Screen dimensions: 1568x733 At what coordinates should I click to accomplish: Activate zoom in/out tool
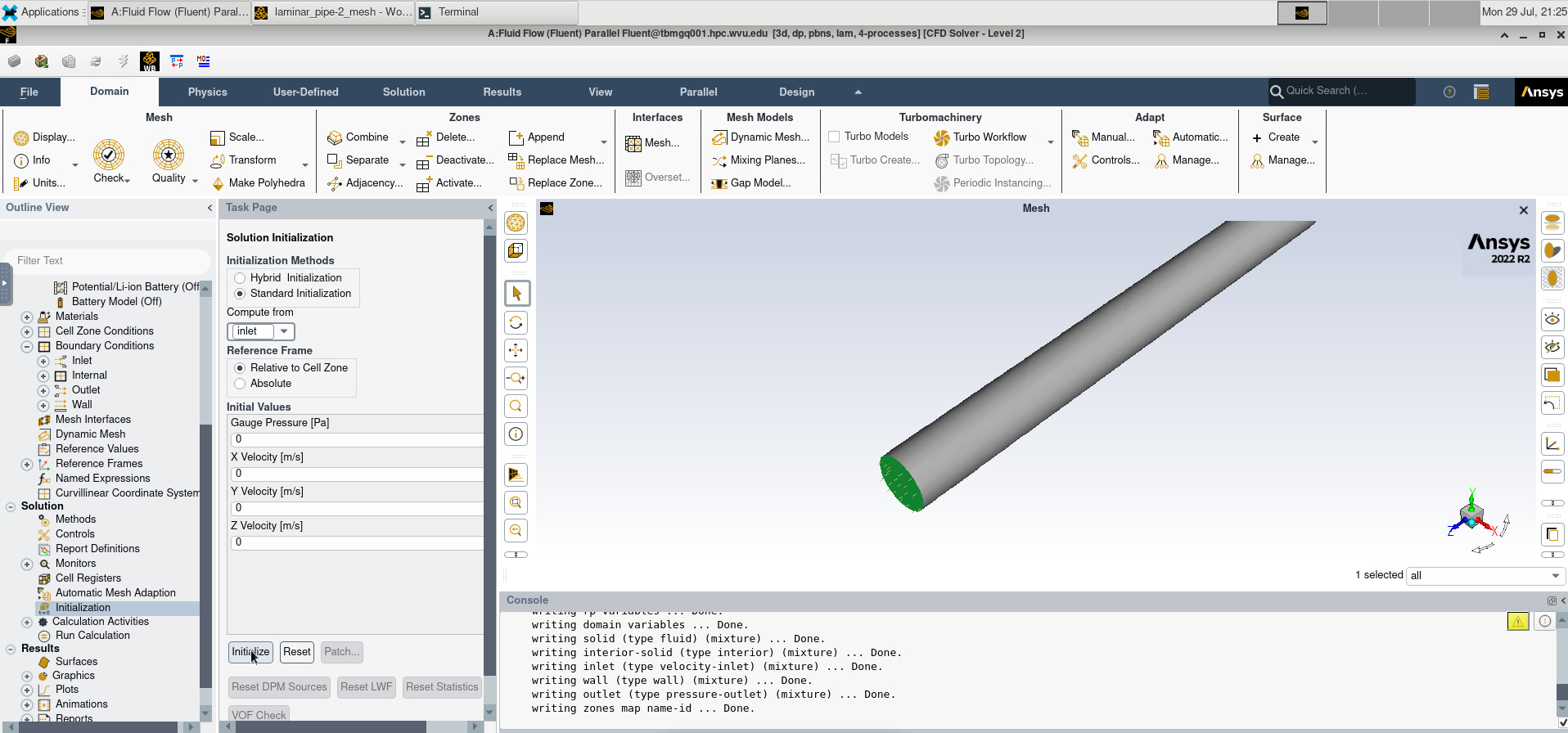[516, 378]
